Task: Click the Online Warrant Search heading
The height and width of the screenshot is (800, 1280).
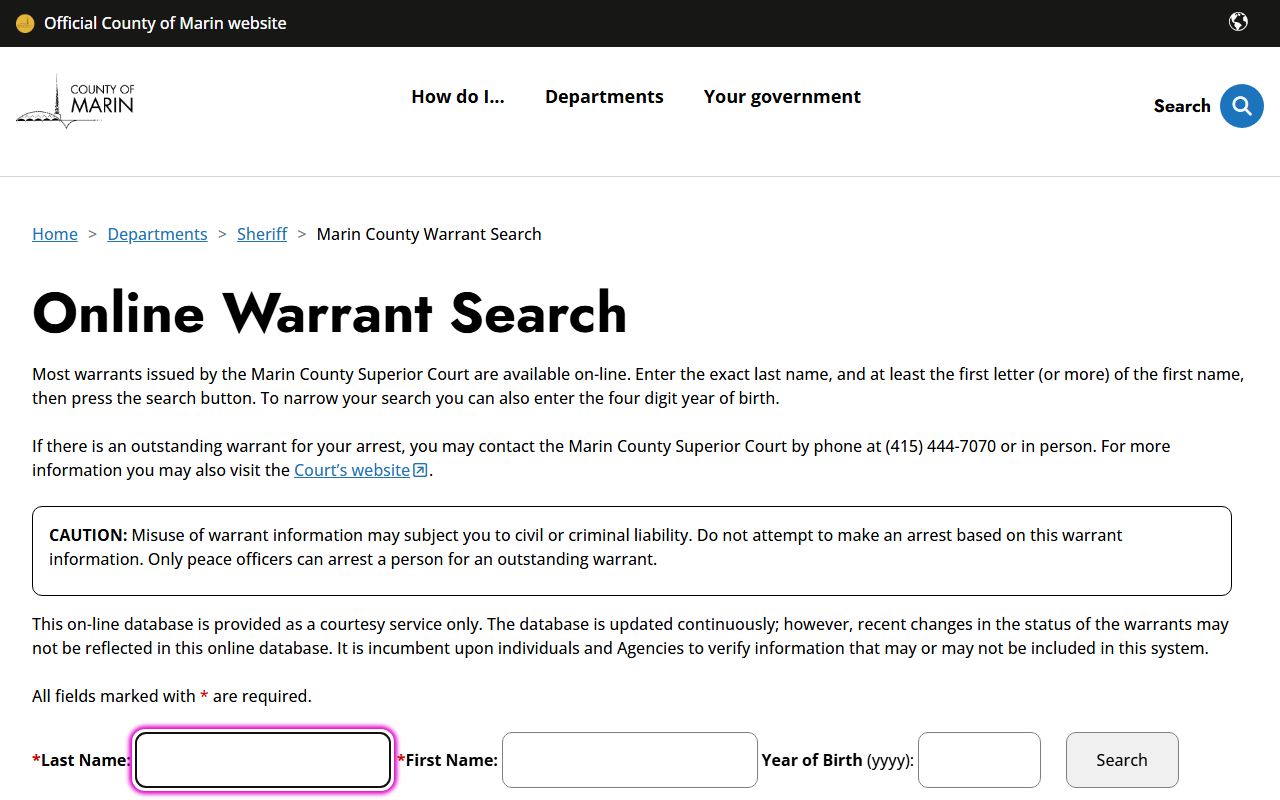Action: point(330,312)
